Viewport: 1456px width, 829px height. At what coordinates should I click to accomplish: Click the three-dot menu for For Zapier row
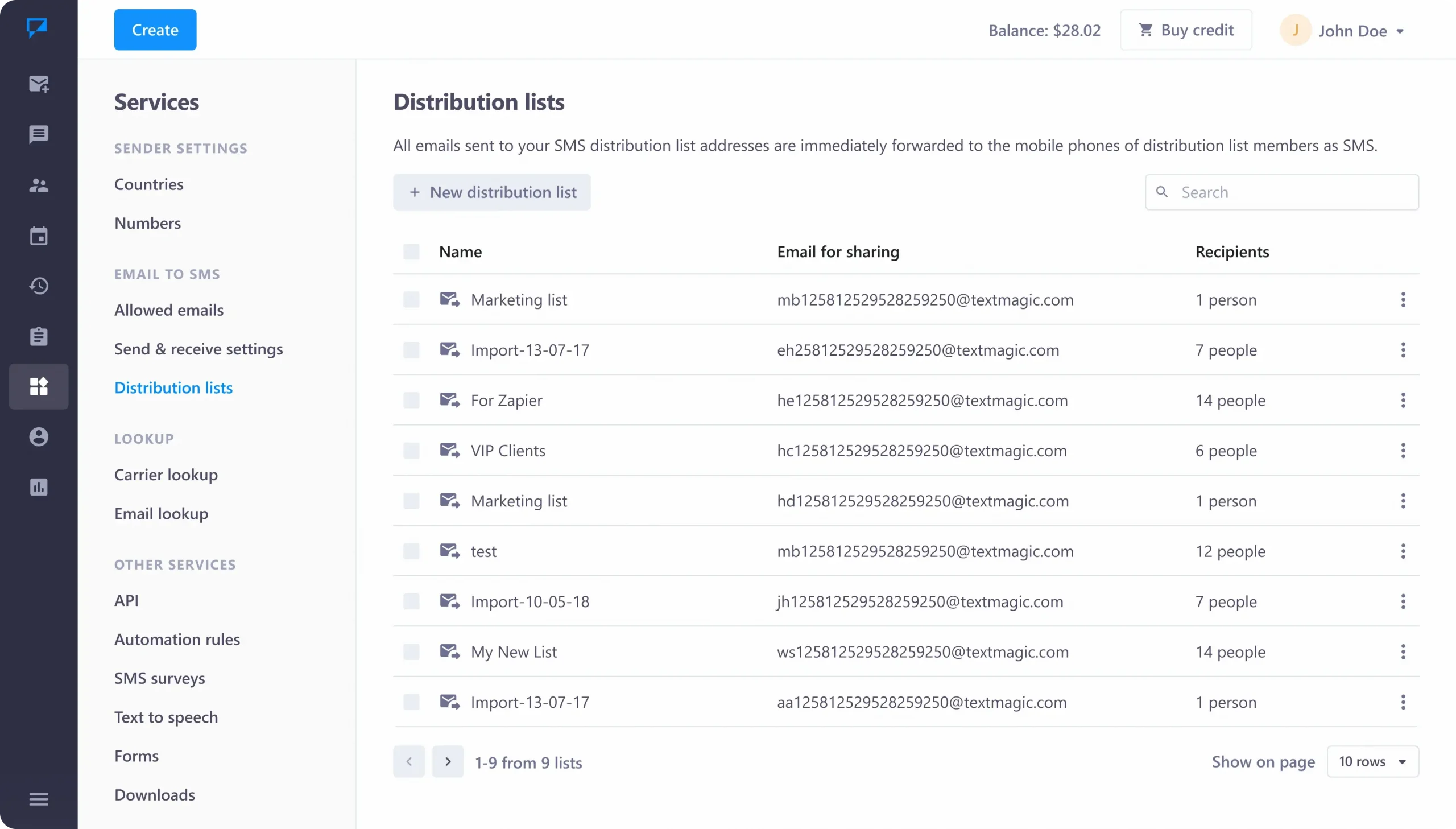[1403, 399]
